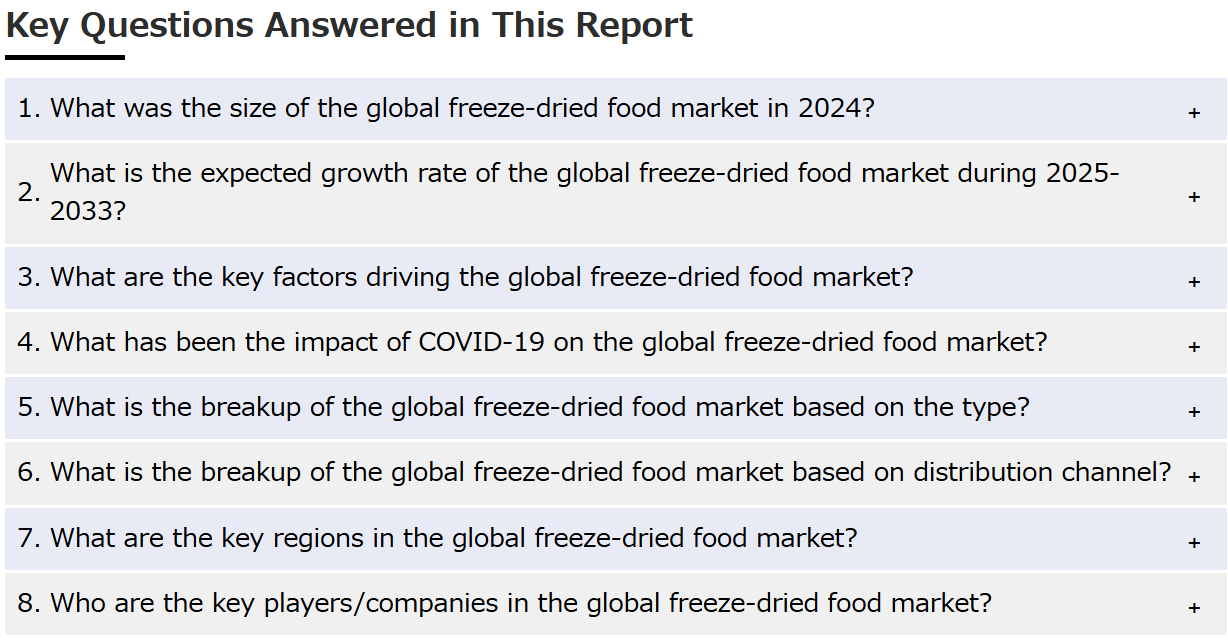Screen dimensions: 1228x641
Task: Open the distribution channel breakup question
Action: (616, 473)
